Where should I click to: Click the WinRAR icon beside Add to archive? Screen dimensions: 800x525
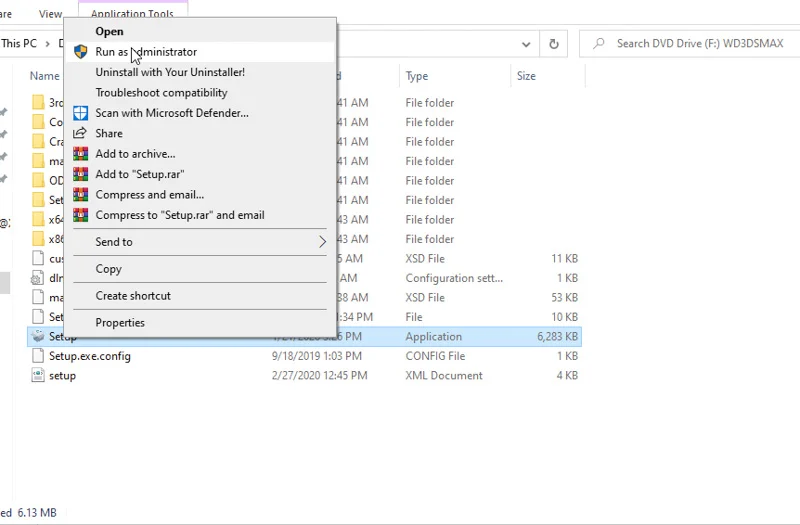click(x=81, y=154)
